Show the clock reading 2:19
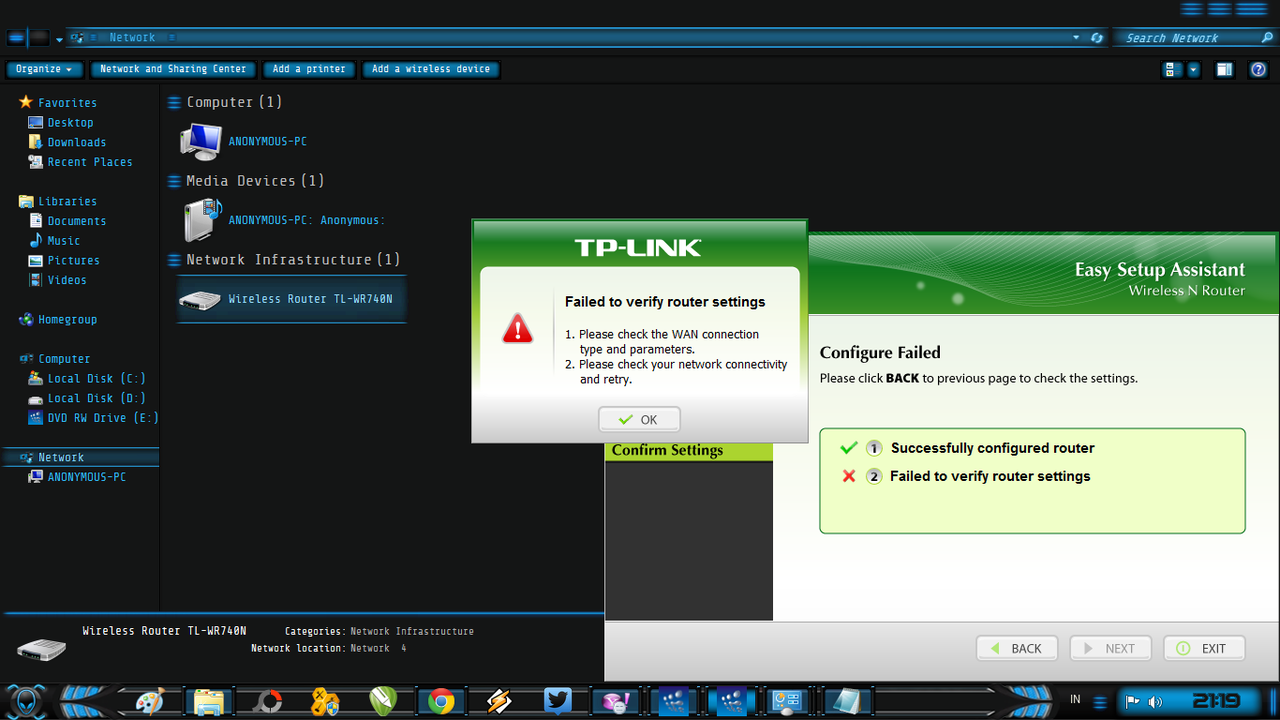This screenshot has height=720, width=1280. click(x=1215, y=701)
